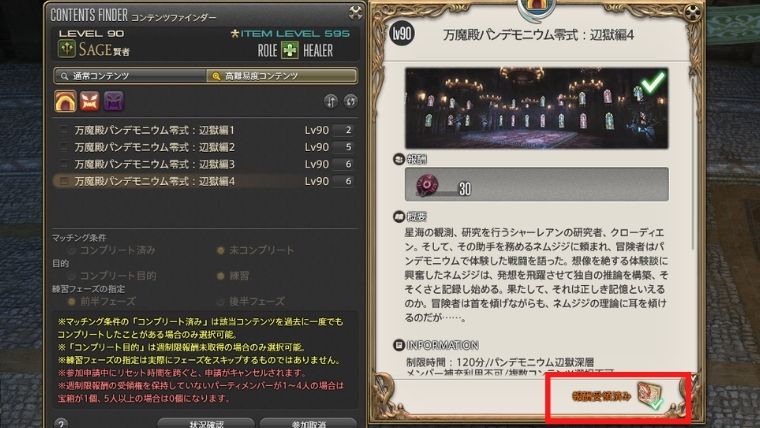Switch to the 高難易度コンテンツ tab
Image resolution: width=760 pixels, height=428 pixels.
(x=282, y=76)
